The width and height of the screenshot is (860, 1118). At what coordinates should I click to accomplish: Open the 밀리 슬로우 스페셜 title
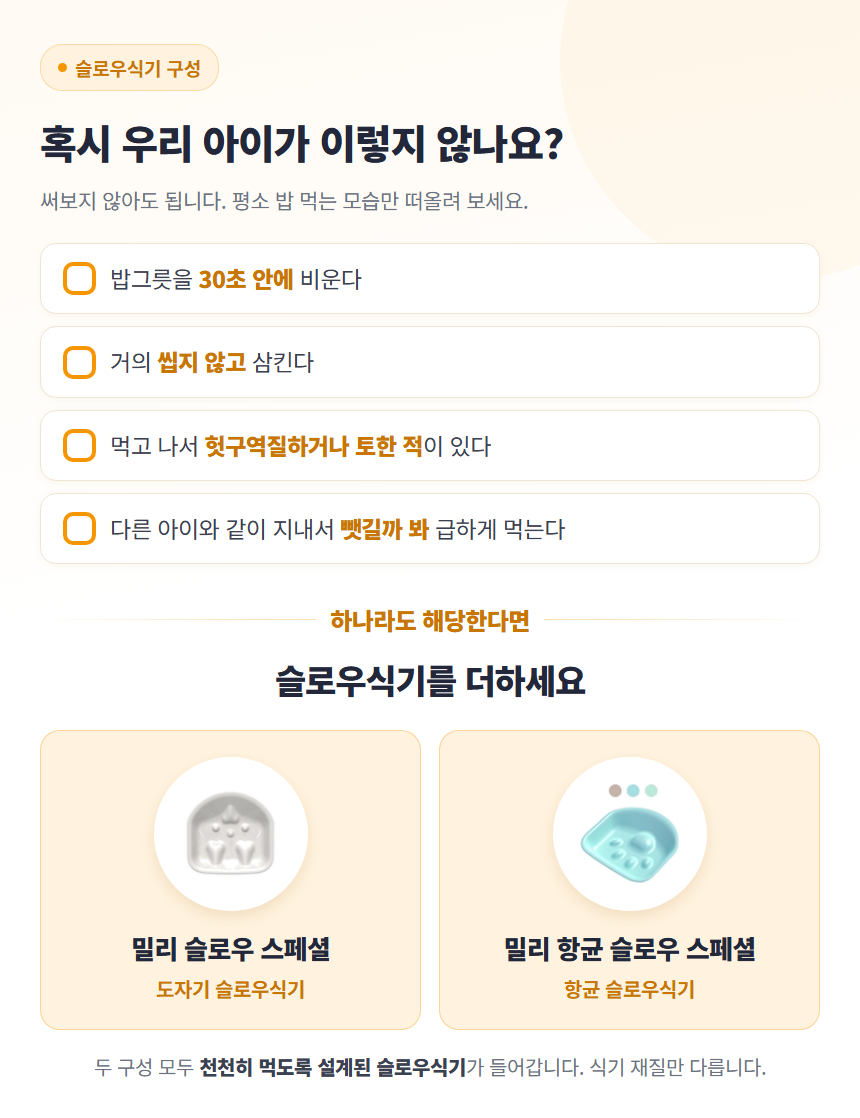click(x=230, y=949)
